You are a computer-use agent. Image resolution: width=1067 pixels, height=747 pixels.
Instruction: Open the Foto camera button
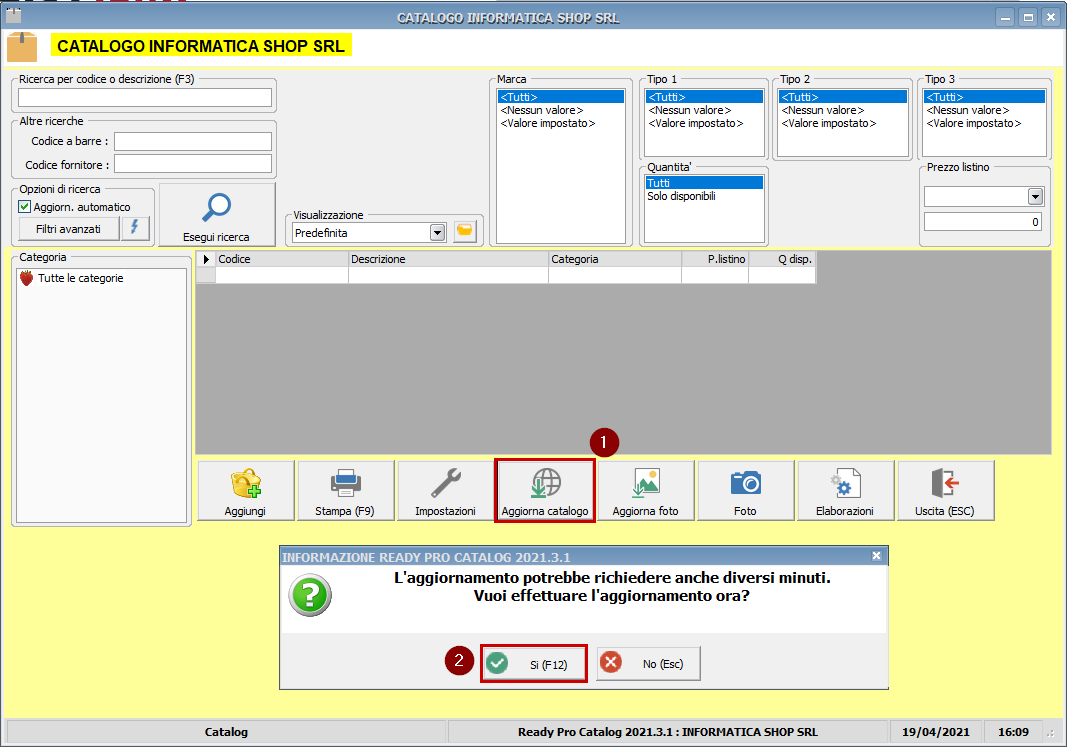[x=746, y=491]
